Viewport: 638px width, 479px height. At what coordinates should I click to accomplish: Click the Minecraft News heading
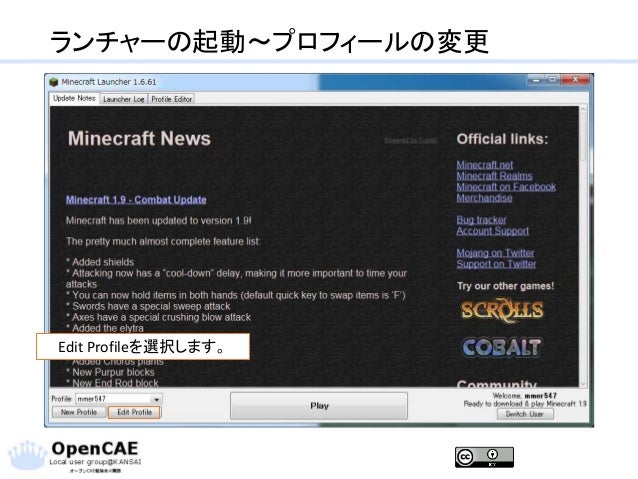[139, 138]
